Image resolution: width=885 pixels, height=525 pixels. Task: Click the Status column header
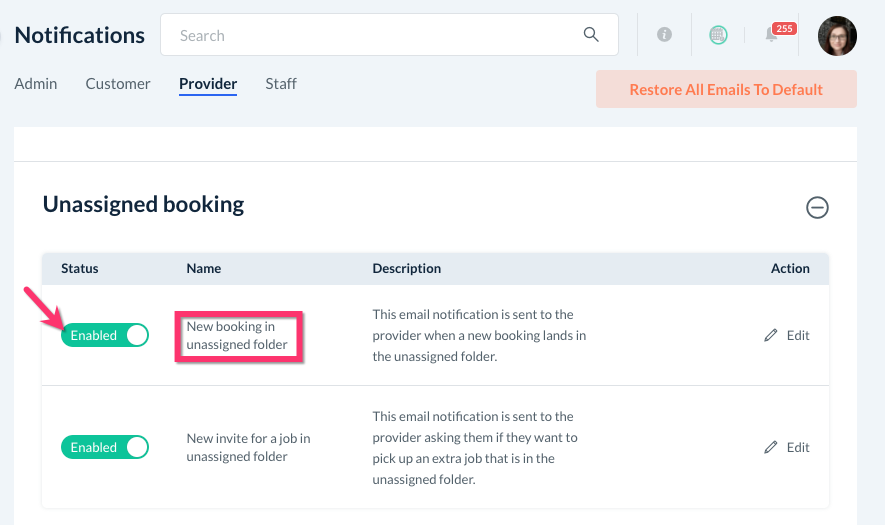[80, 268]
